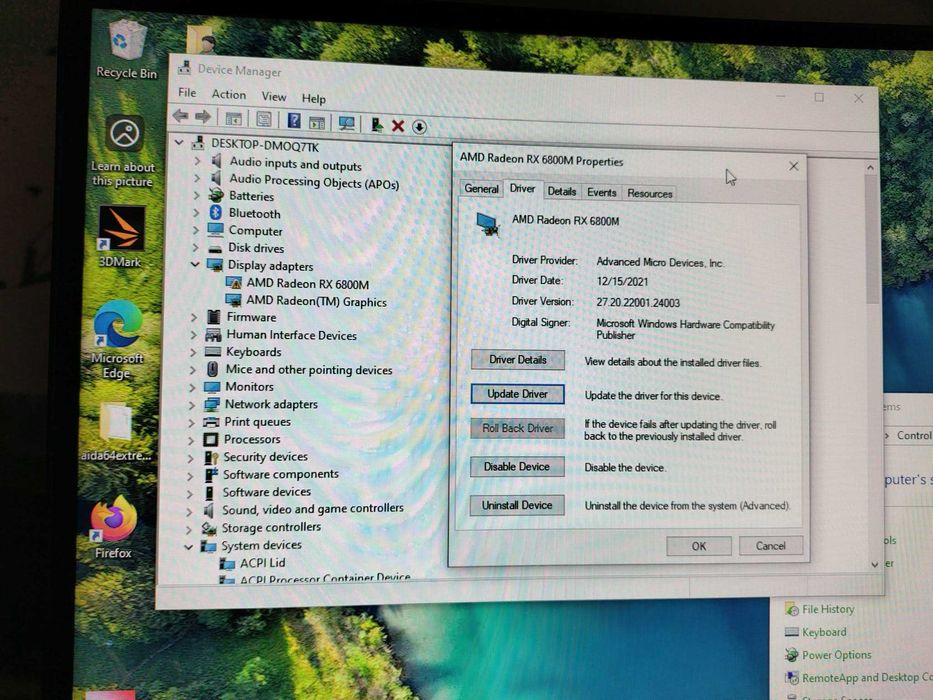The height and width of the screenshot is (700, 933).
Task: Click the red X Uninstall device icon
Action: [398, 126]
